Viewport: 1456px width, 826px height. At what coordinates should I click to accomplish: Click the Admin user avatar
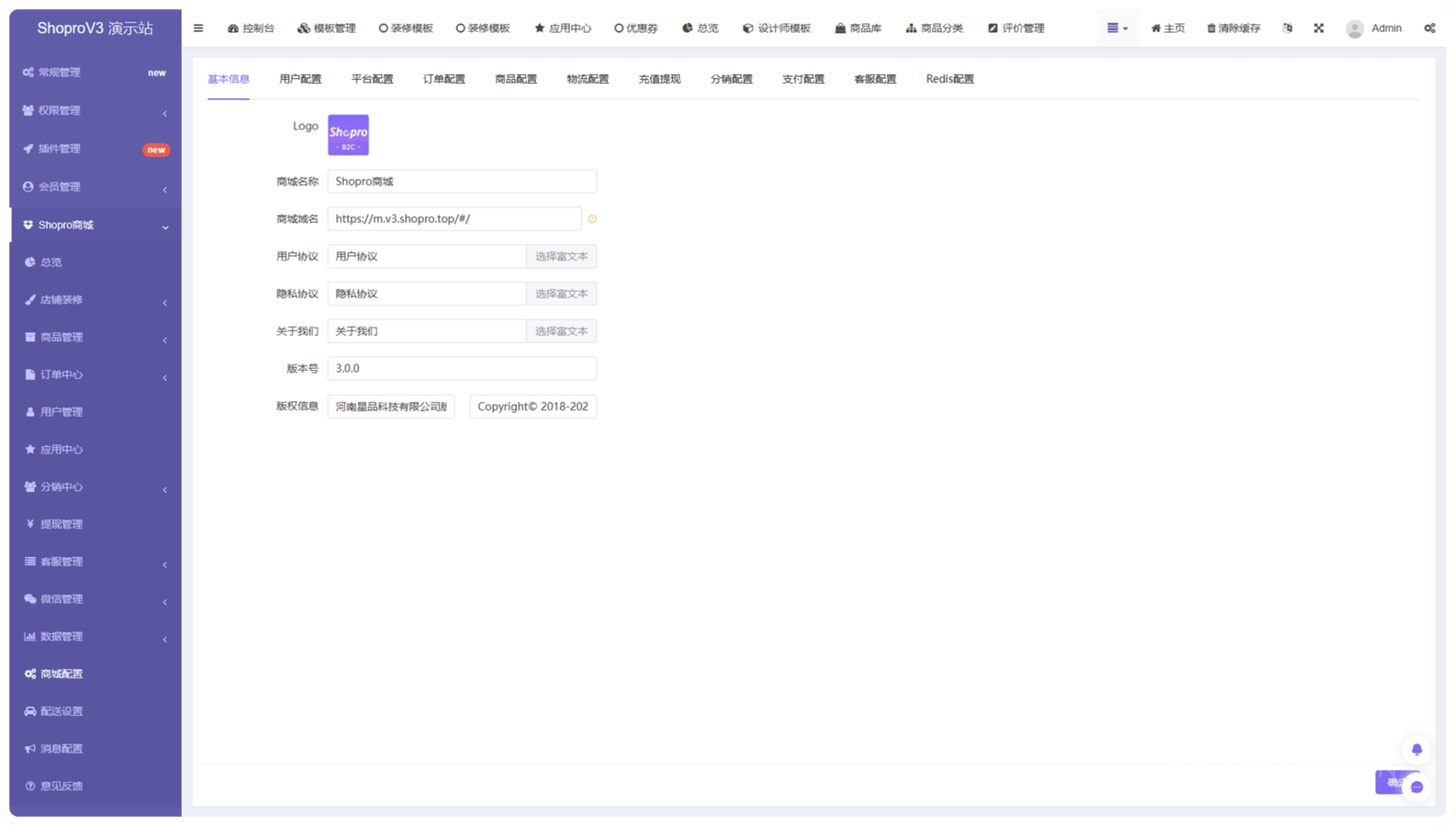pyautogui.click(x=1354, y=29)
